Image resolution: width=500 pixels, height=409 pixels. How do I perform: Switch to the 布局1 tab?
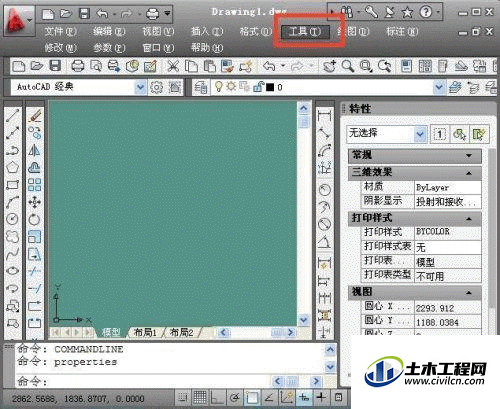tap(145, 332)
